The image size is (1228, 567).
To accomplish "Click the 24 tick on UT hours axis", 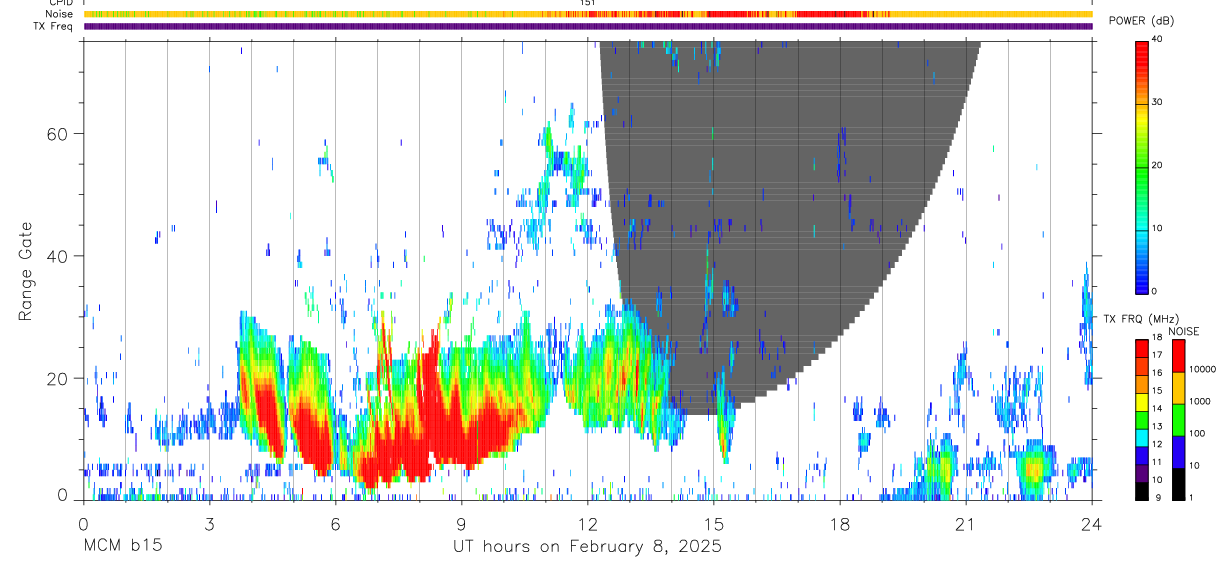I will (1092, 523).
